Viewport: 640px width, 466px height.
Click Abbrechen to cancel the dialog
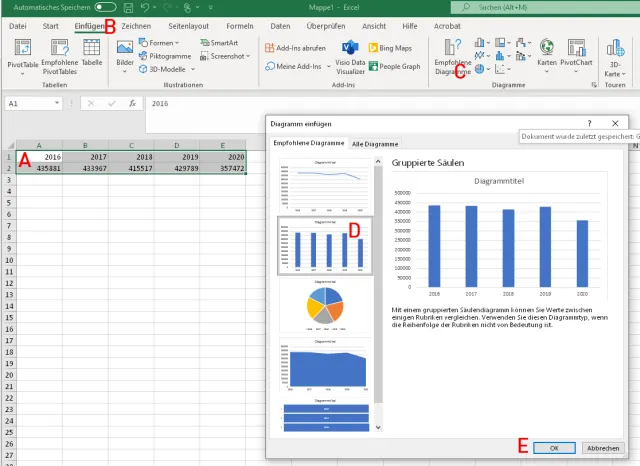(603, 447)
